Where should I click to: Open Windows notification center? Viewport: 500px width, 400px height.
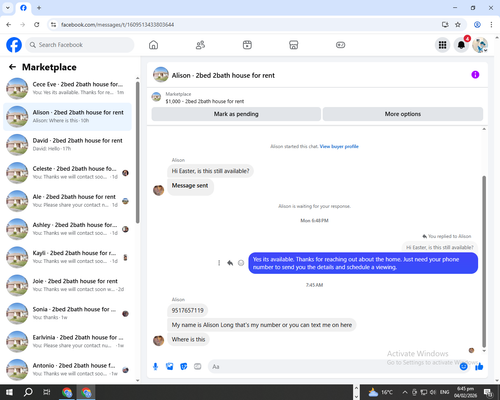(488, 392)
